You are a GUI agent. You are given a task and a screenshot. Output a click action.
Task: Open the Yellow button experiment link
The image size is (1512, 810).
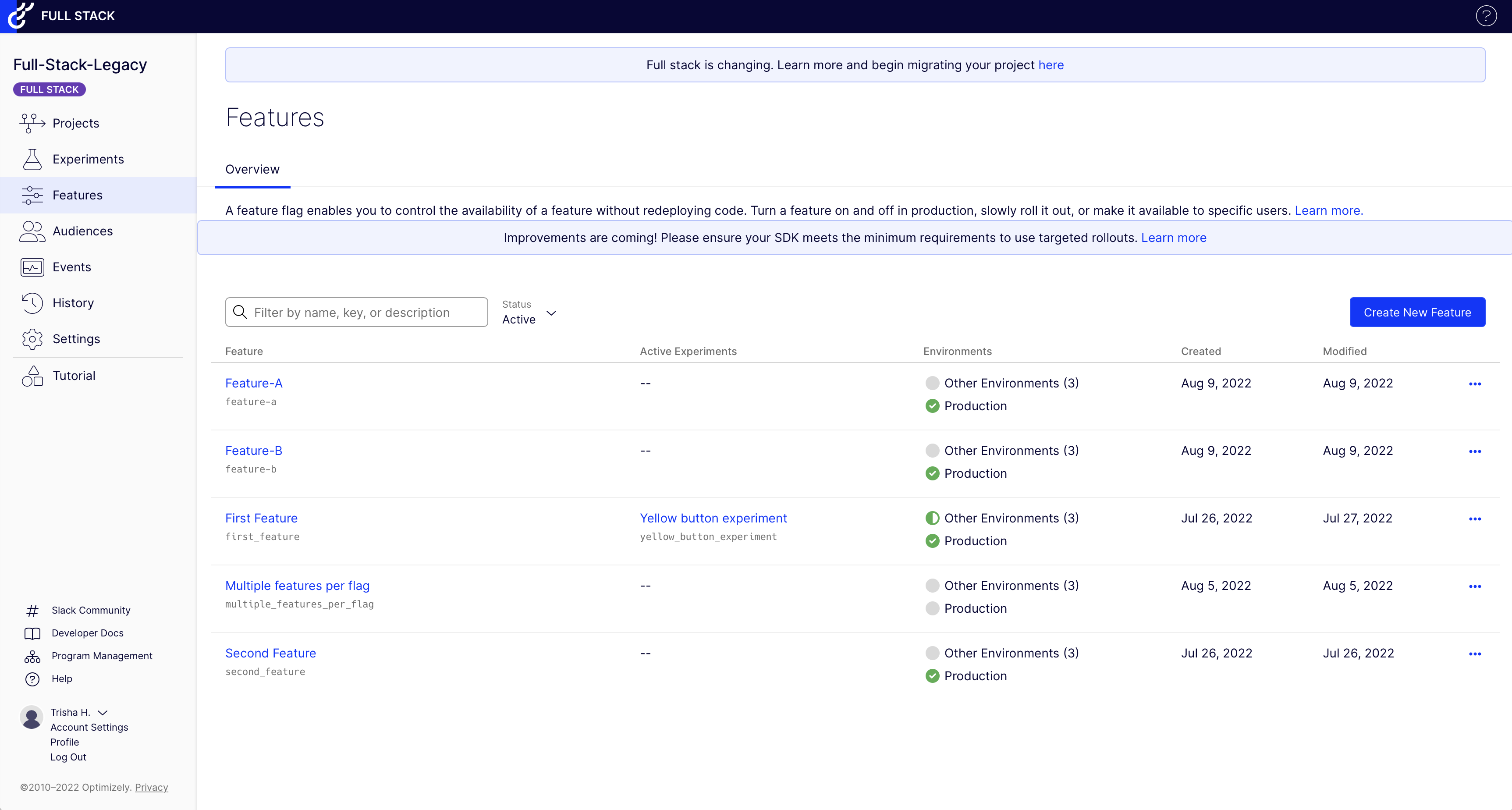(713, 518)
